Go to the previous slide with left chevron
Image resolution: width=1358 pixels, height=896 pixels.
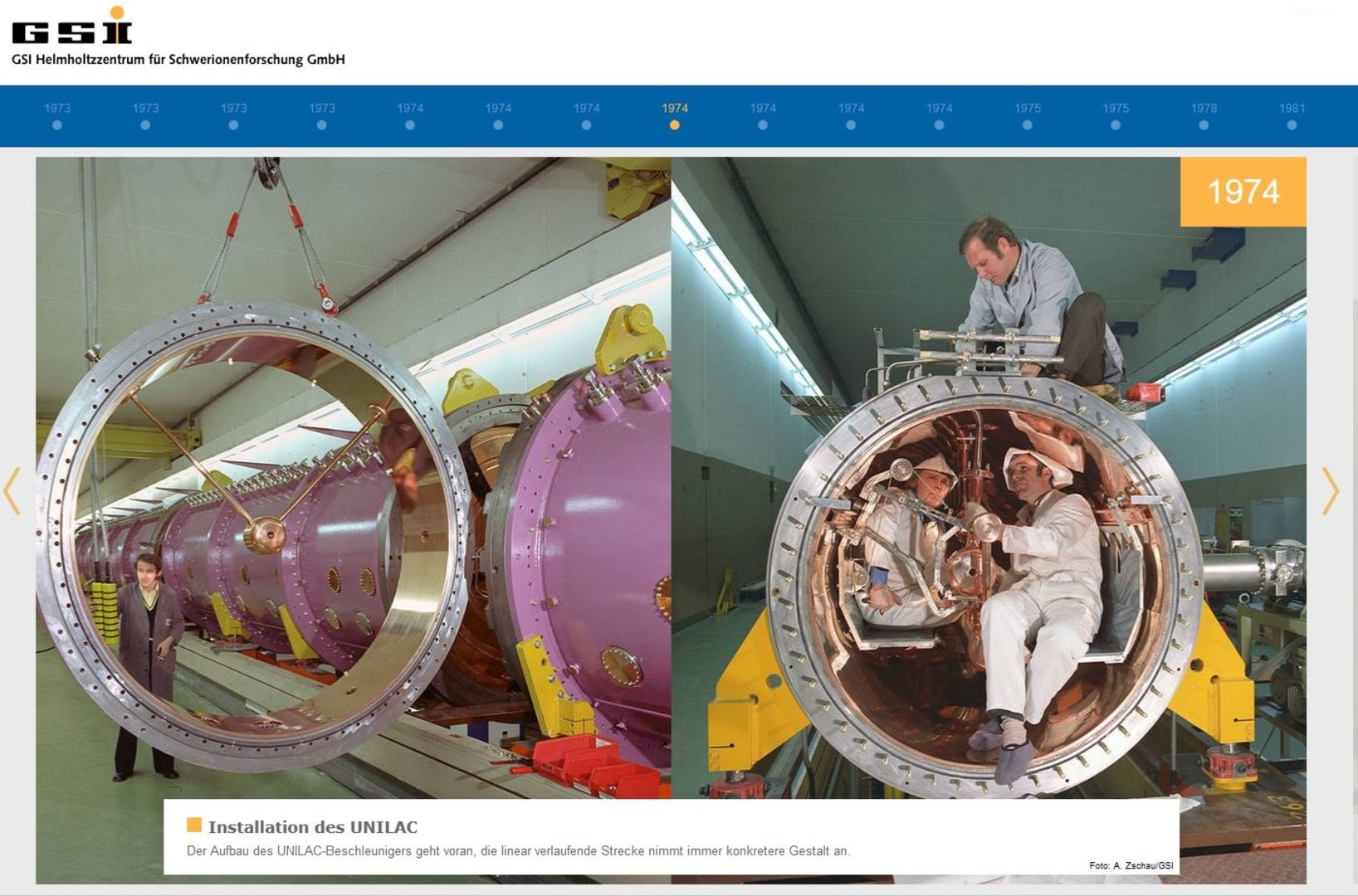[12, 491]
